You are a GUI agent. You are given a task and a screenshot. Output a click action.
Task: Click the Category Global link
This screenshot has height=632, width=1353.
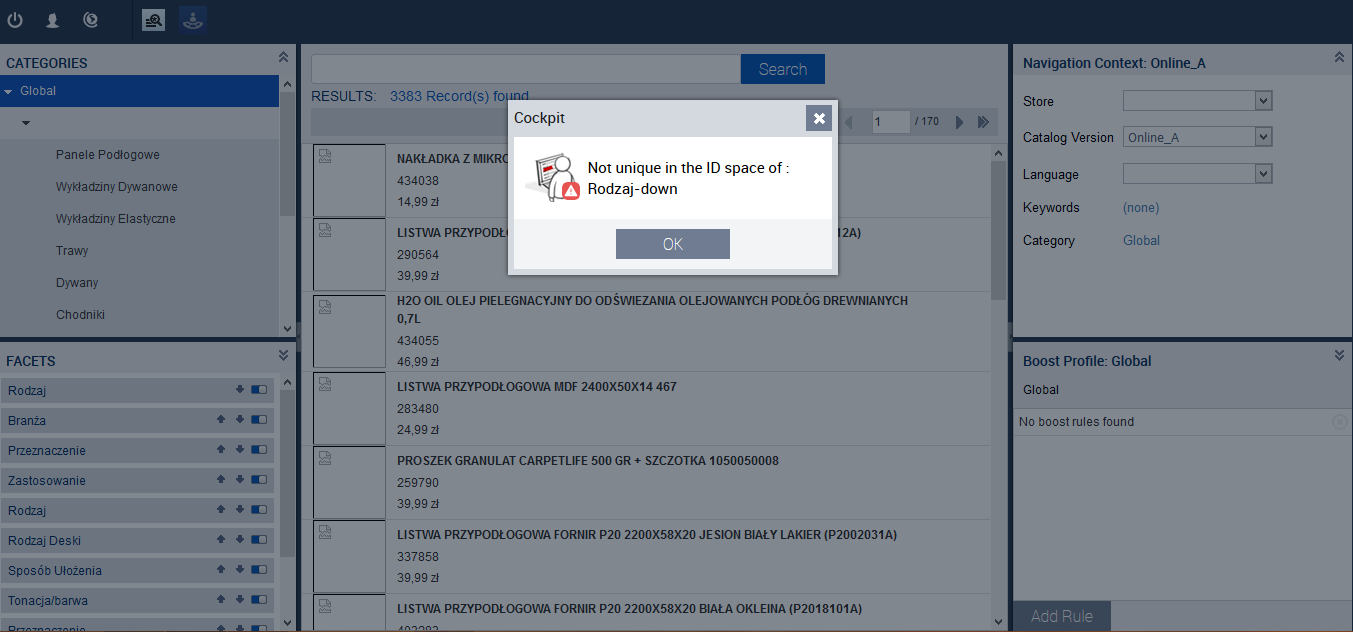click(1141, 241)
